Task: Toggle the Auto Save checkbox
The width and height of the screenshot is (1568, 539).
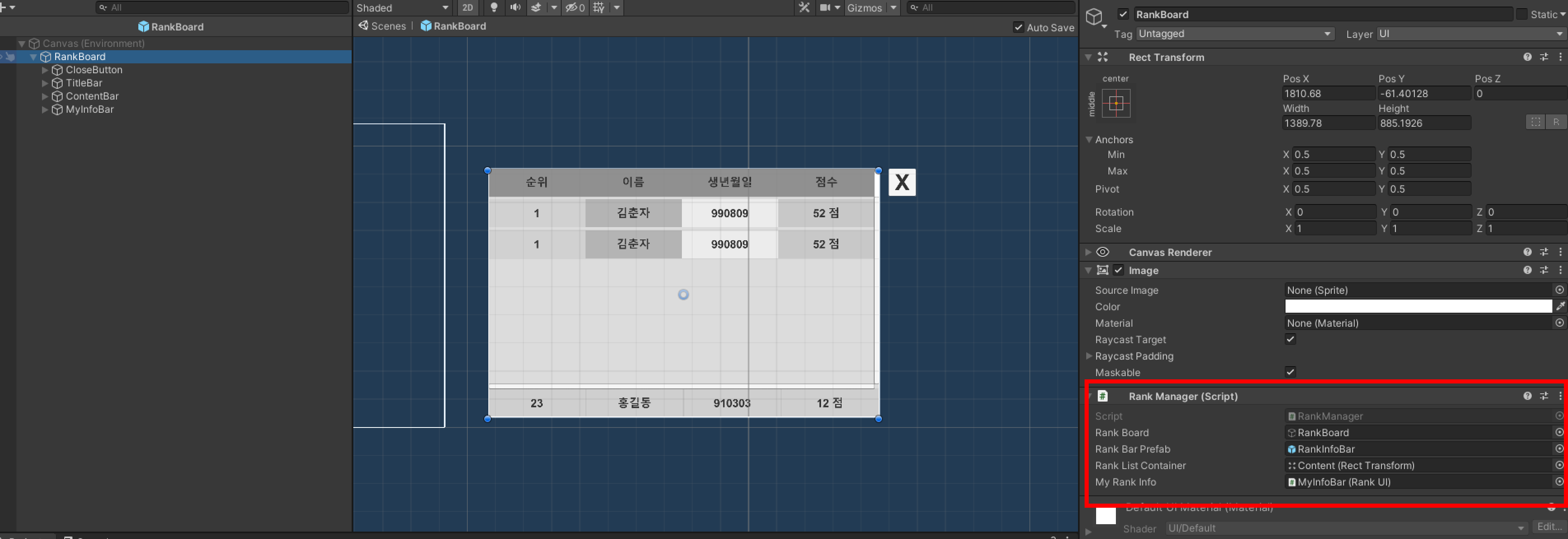Action: 1018,28
